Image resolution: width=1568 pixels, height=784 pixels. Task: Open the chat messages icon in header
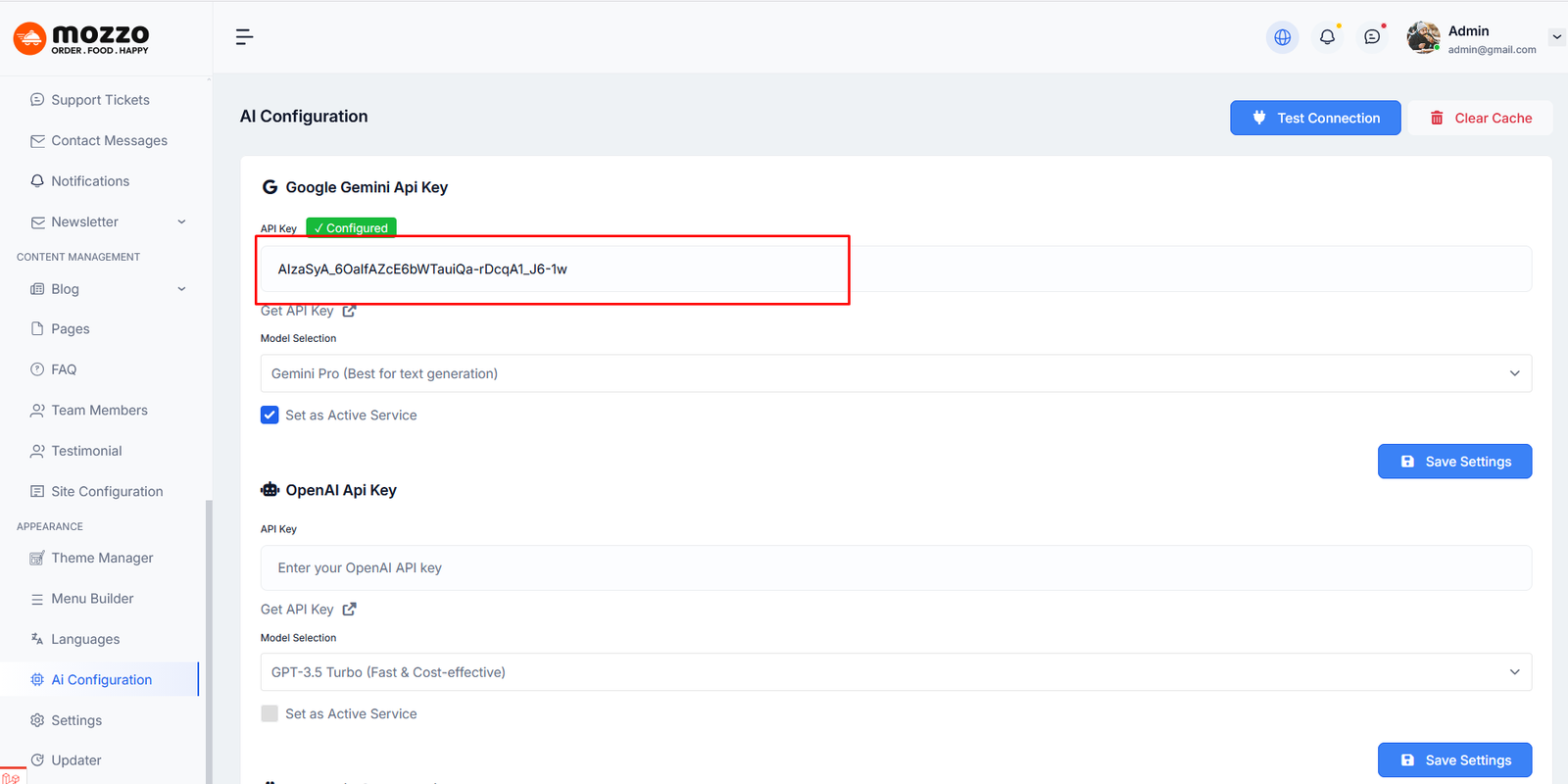[1372, 37]
